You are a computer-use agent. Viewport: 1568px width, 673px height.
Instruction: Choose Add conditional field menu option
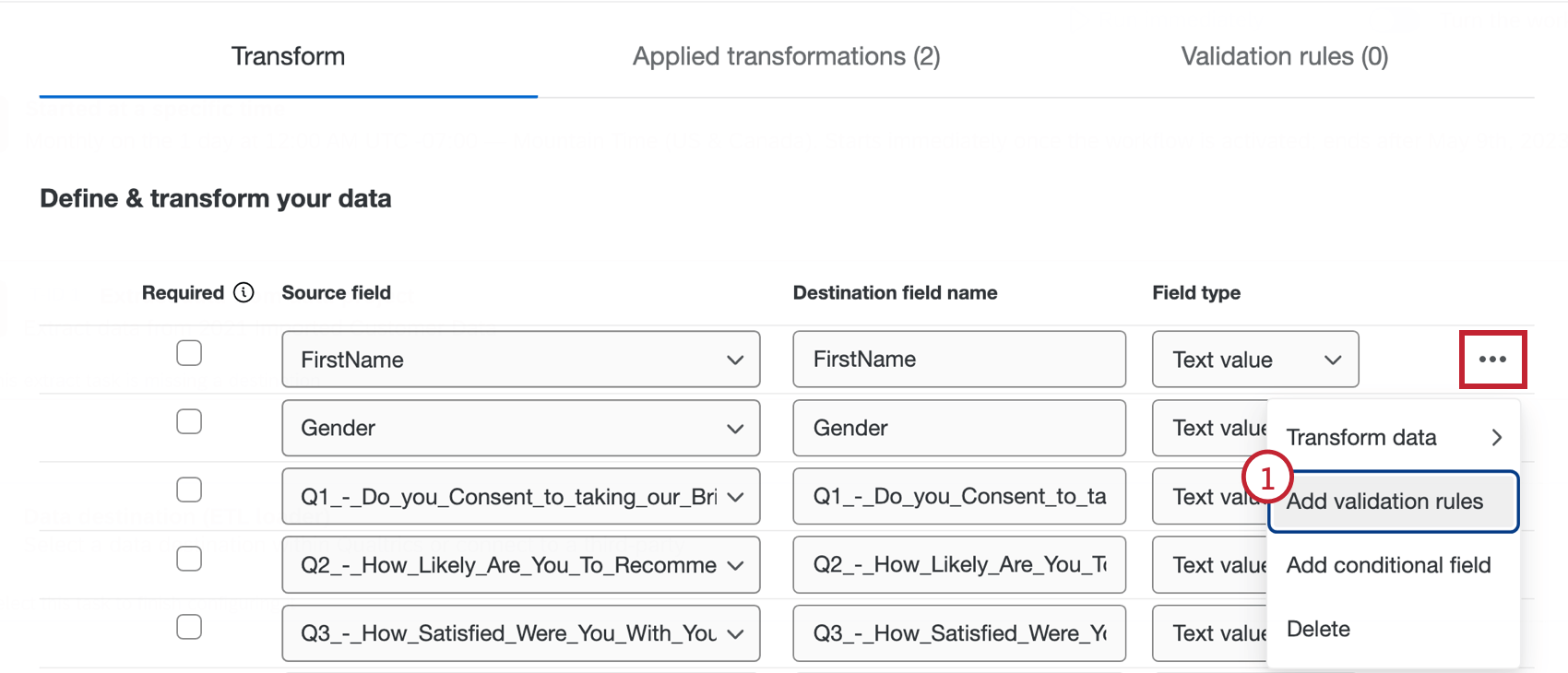click(1388, 565)
